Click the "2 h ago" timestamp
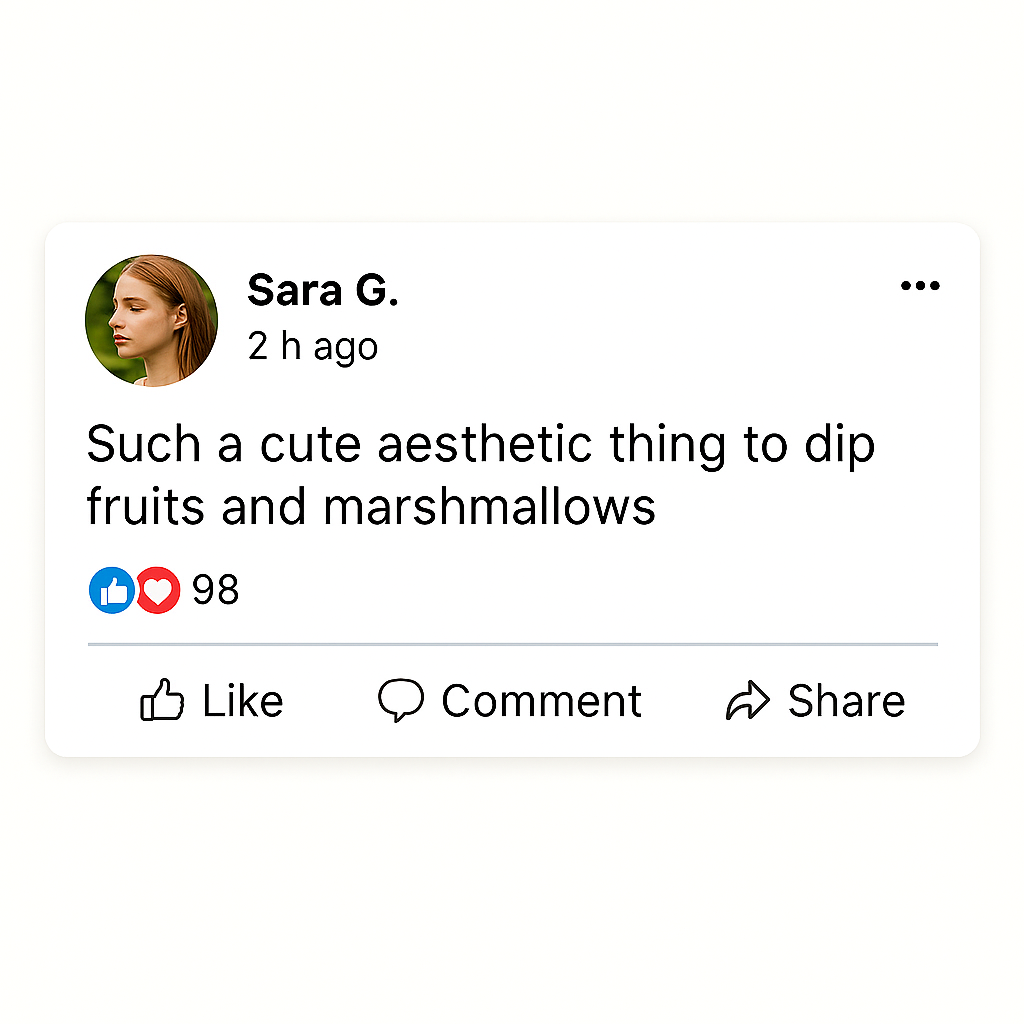The image size is (1024, 1024). [x=312, y=347]
